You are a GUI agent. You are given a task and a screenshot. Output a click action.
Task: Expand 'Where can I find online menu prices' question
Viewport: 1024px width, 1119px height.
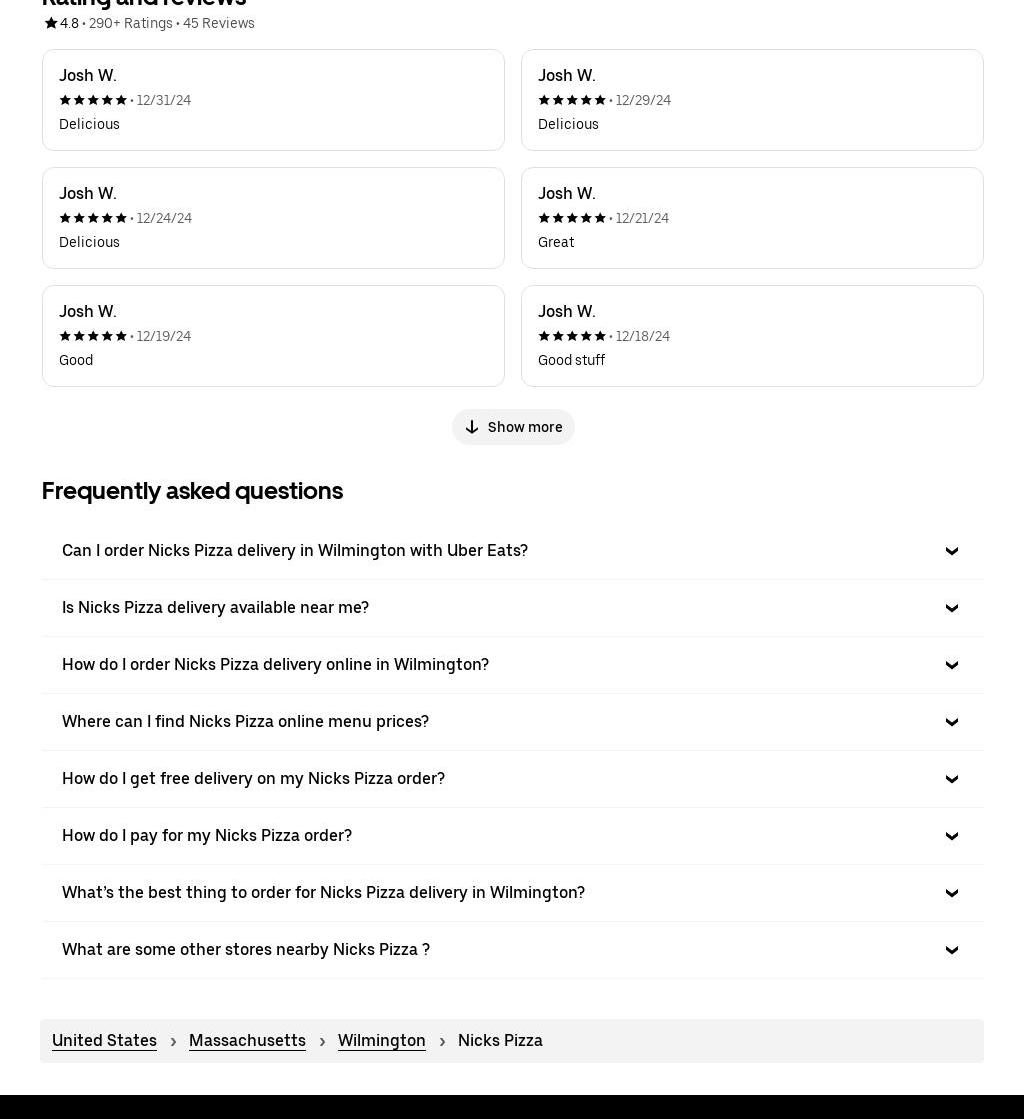(512, 722)
